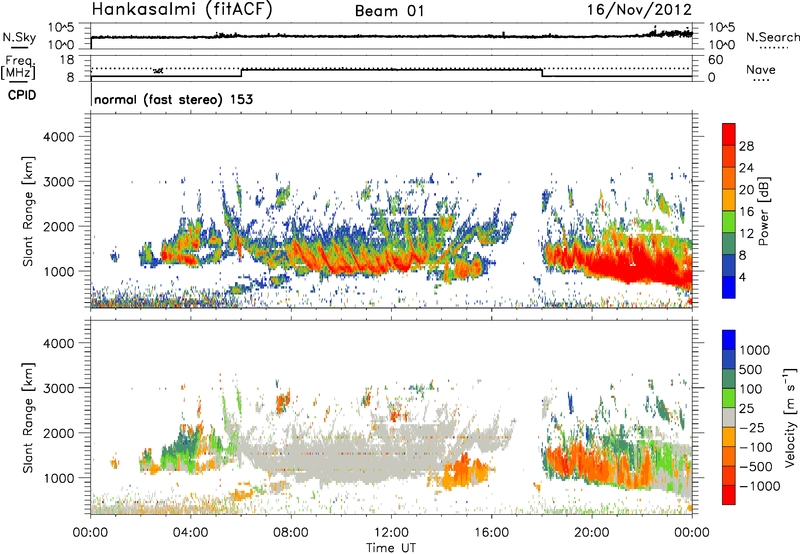800x554 pixels.
Task: Click the Time UT axis label
Action: pos(391,548)
